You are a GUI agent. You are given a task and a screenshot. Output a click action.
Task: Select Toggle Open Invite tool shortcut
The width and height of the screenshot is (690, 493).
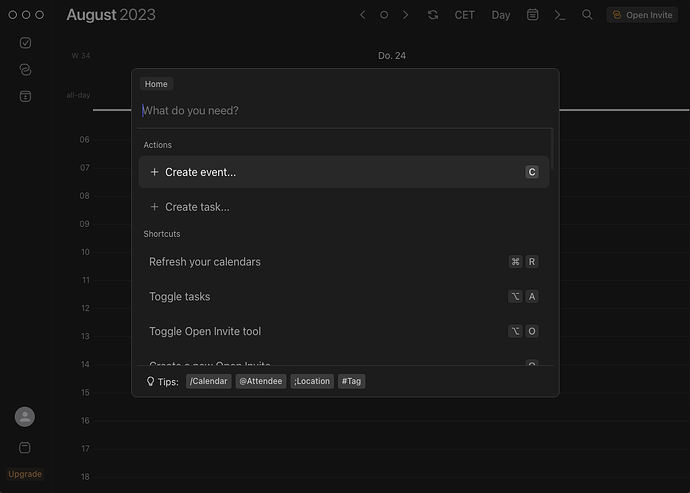click(x=344, y=331)
